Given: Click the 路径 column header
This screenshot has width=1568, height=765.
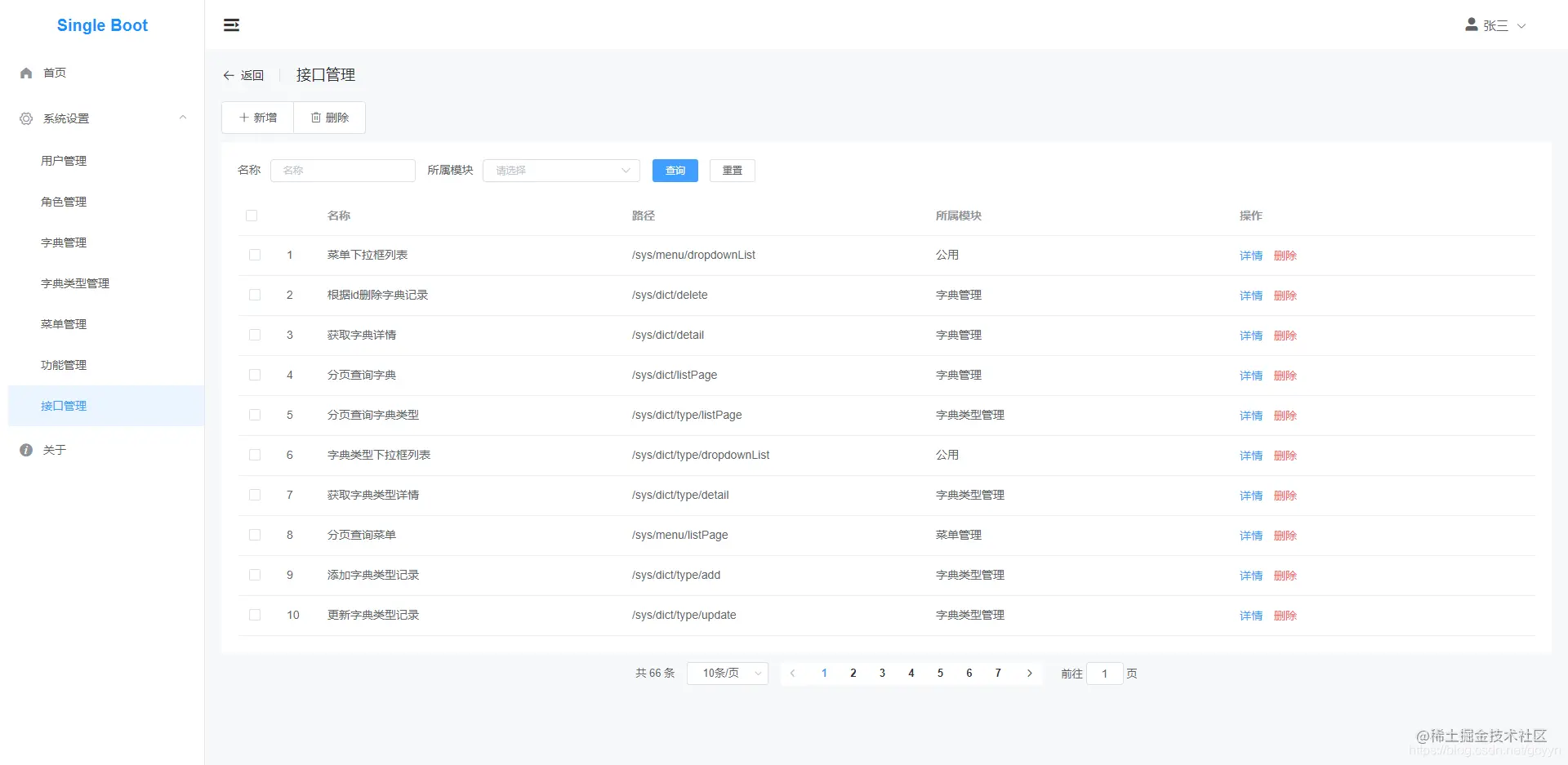Looking at the screenshot, I should pyautogui.click(x=643, y=216).
